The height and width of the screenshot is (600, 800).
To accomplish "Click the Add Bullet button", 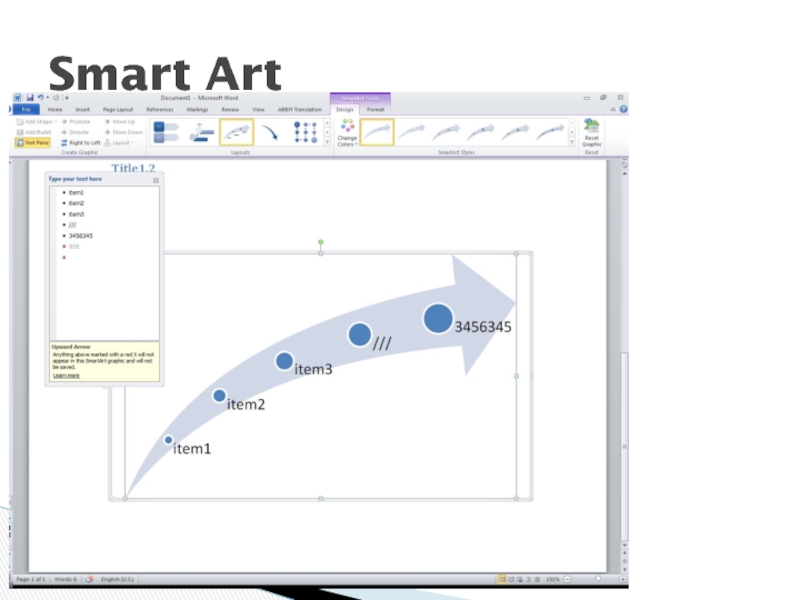I will point(34,132).
